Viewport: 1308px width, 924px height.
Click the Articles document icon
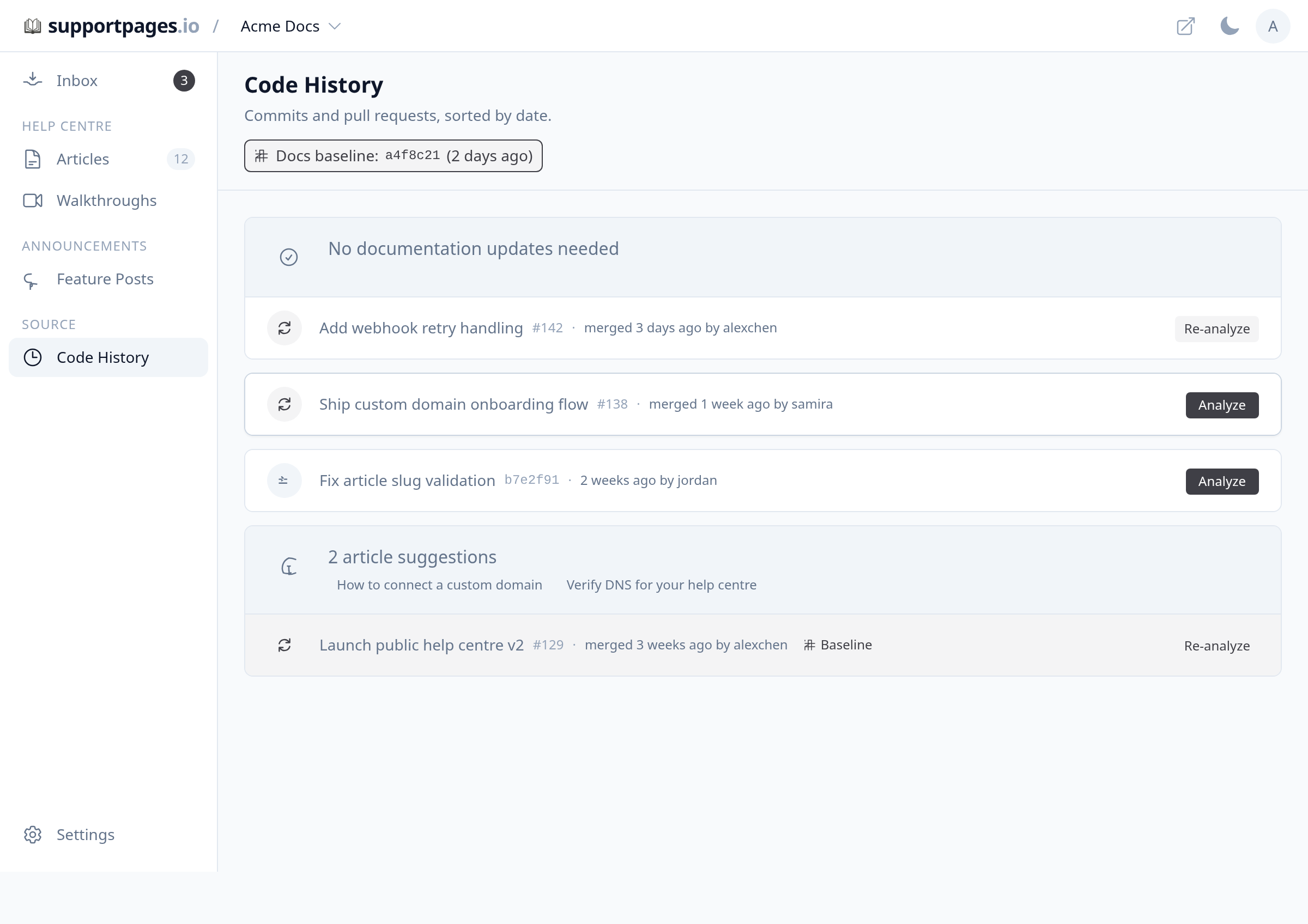[x=33, y=159]
